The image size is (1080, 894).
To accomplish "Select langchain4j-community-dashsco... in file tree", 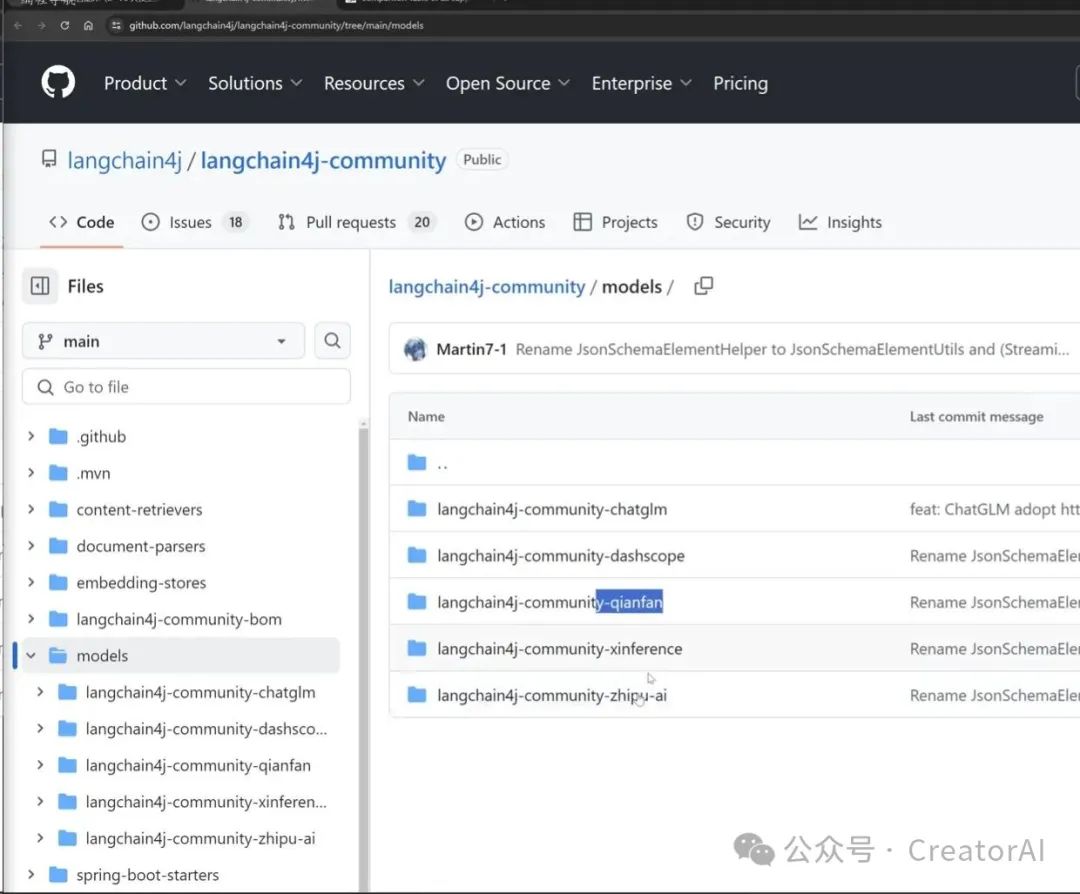I will pos(207,729).
